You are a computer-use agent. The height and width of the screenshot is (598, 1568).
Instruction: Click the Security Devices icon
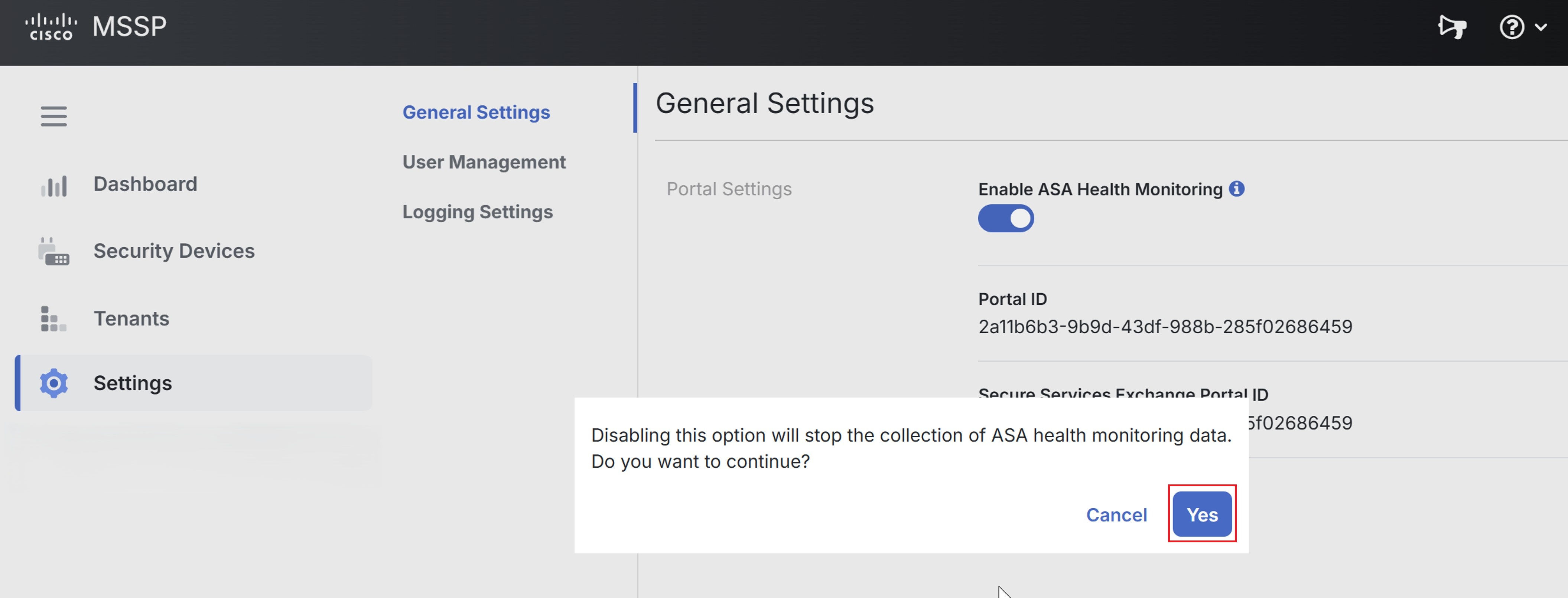pos(53,251)
